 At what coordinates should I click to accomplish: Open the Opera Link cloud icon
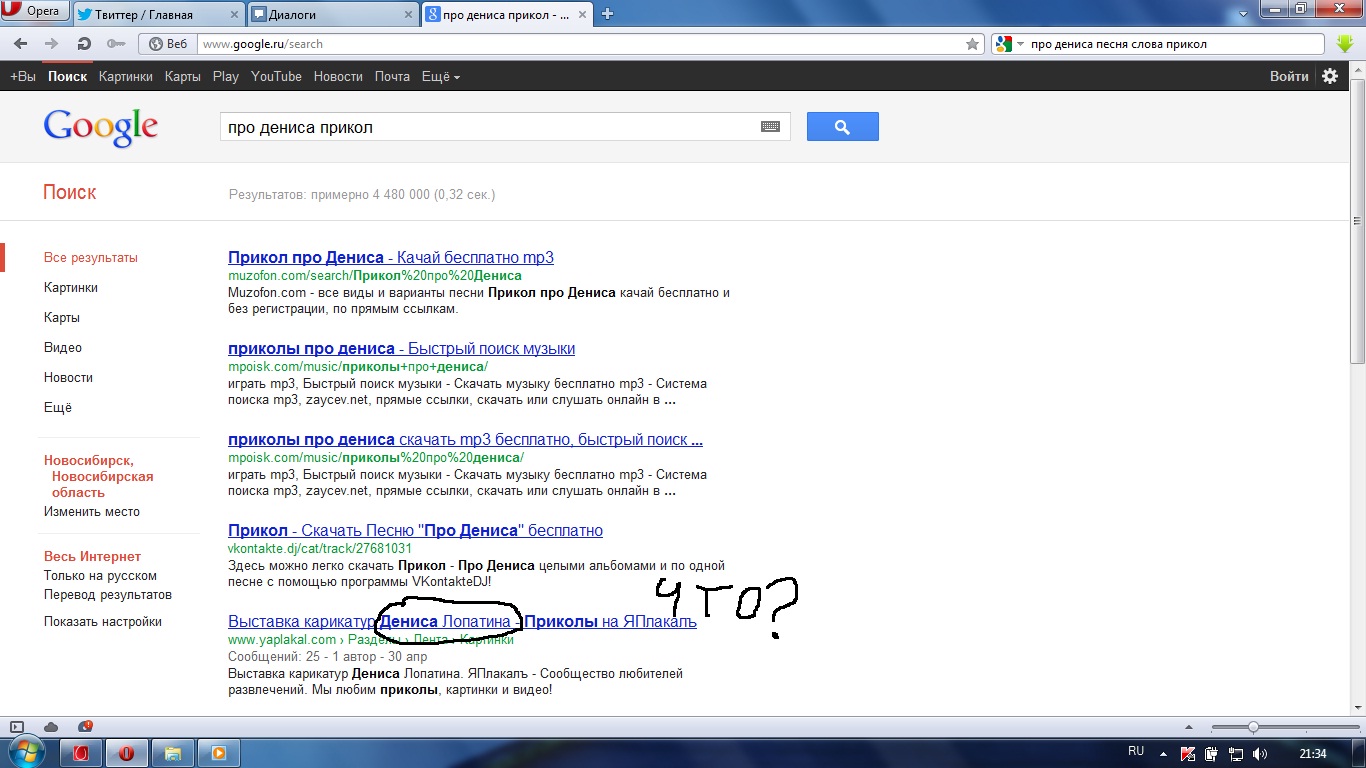click(x=51, y=726)
